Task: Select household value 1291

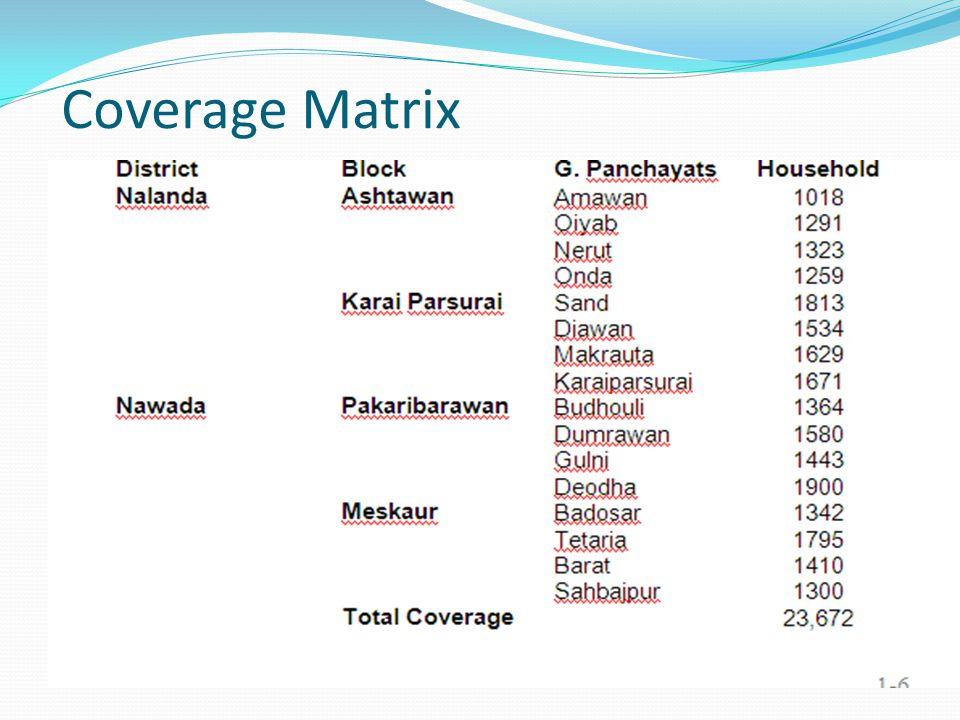Action: pyautogui.click(x=819, y=223)
